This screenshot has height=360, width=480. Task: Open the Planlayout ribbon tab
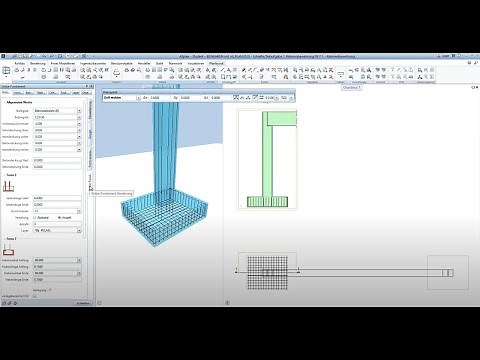(216, 63)
